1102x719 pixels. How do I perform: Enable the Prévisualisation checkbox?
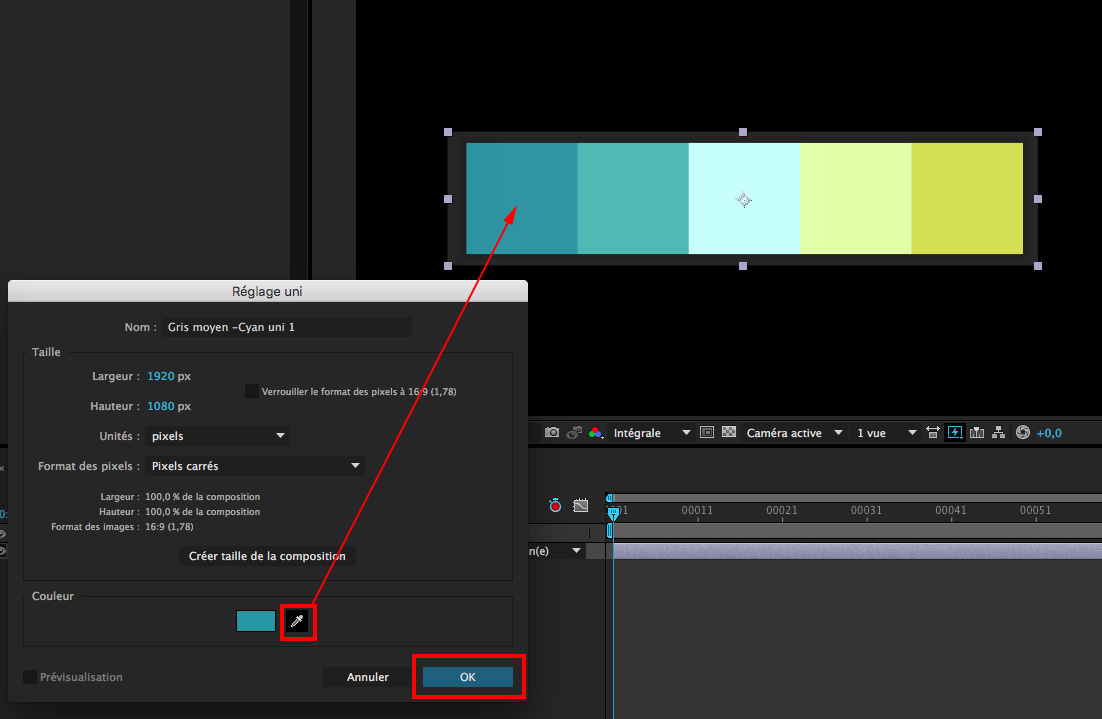(x=30, y=677)
